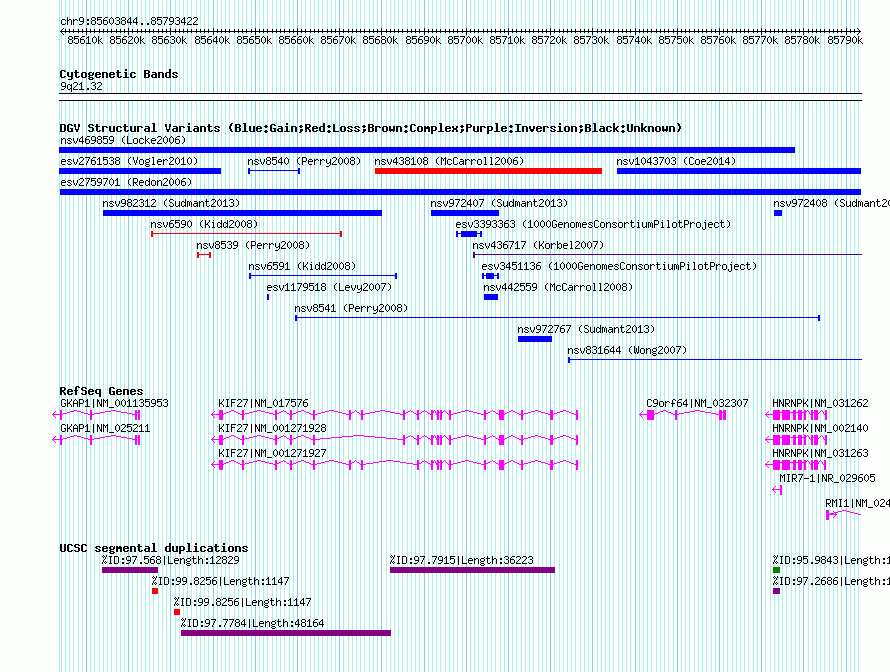890x672 pixels.
Task: Click the KIF27|NM_001271928 transcript label
Action: 272,429
